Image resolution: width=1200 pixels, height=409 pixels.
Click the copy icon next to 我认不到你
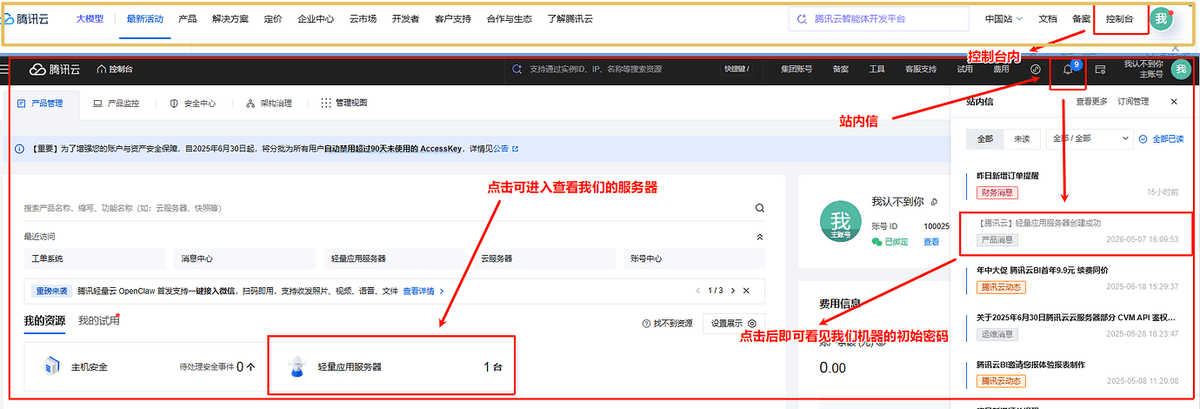(x=933, y=201)
